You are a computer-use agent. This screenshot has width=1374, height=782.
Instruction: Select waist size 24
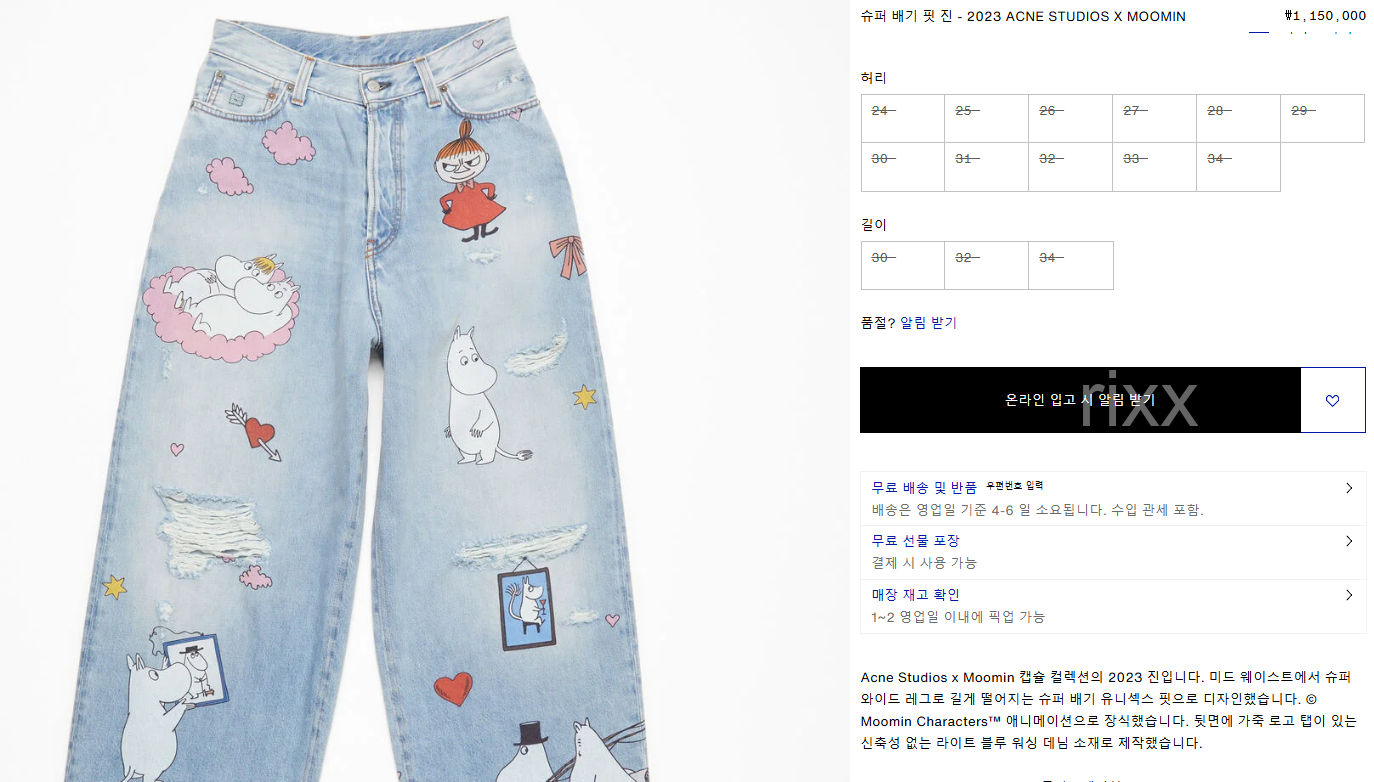(903, 119)
